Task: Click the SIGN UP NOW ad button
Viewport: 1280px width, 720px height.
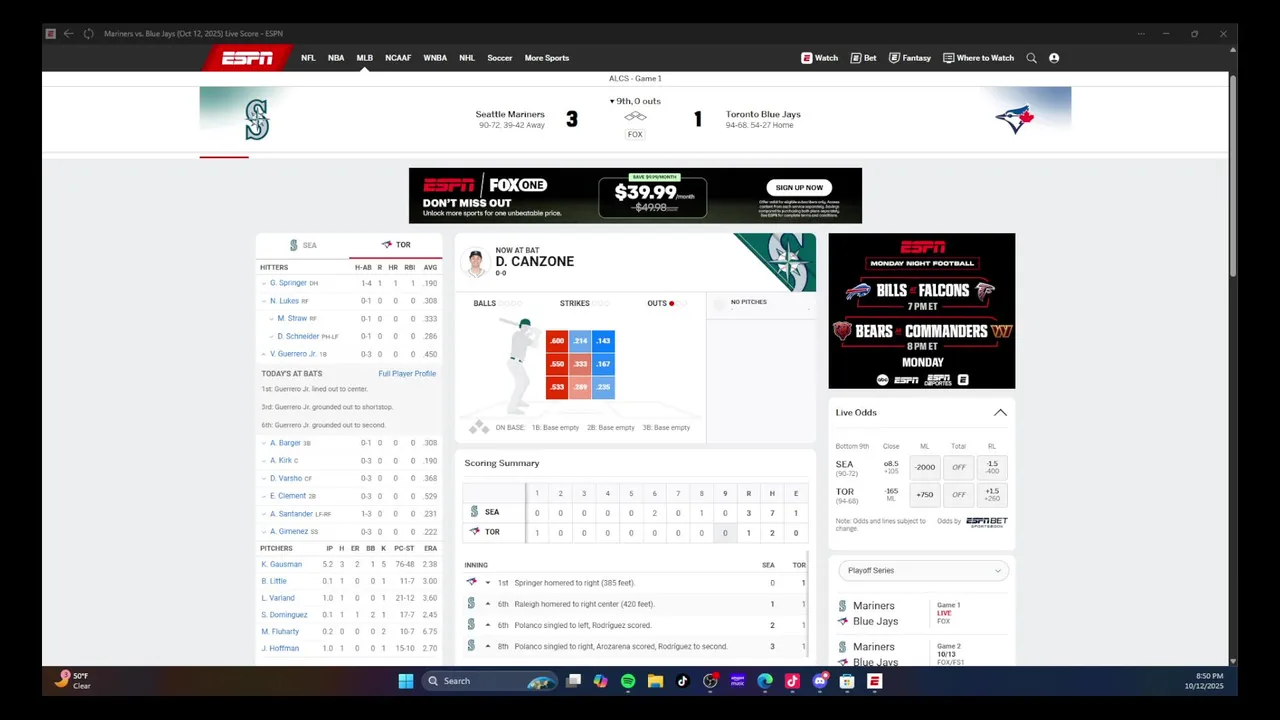Action: [799, 187]
